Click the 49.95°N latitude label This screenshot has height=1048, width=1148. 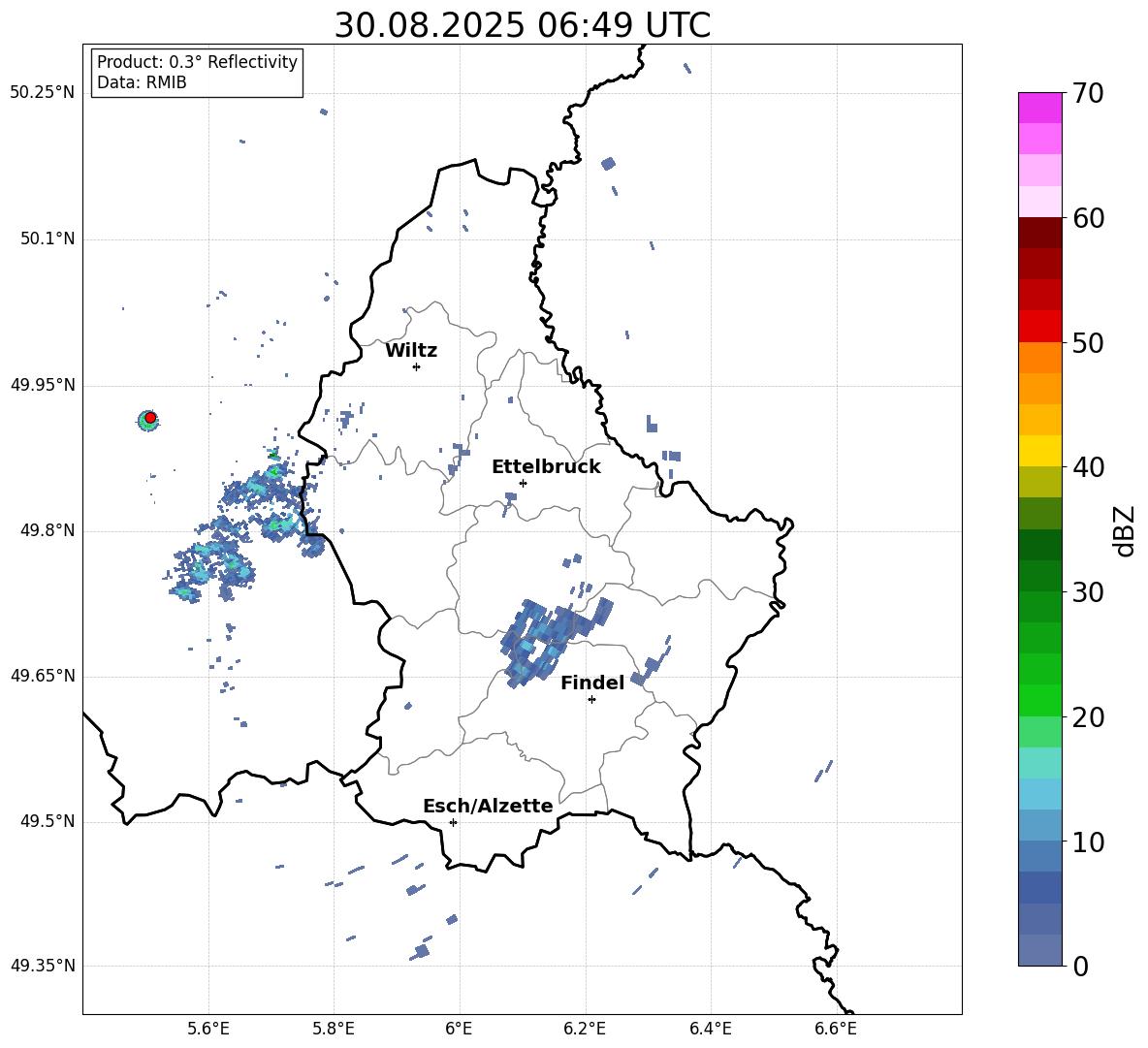pos(43,385)
